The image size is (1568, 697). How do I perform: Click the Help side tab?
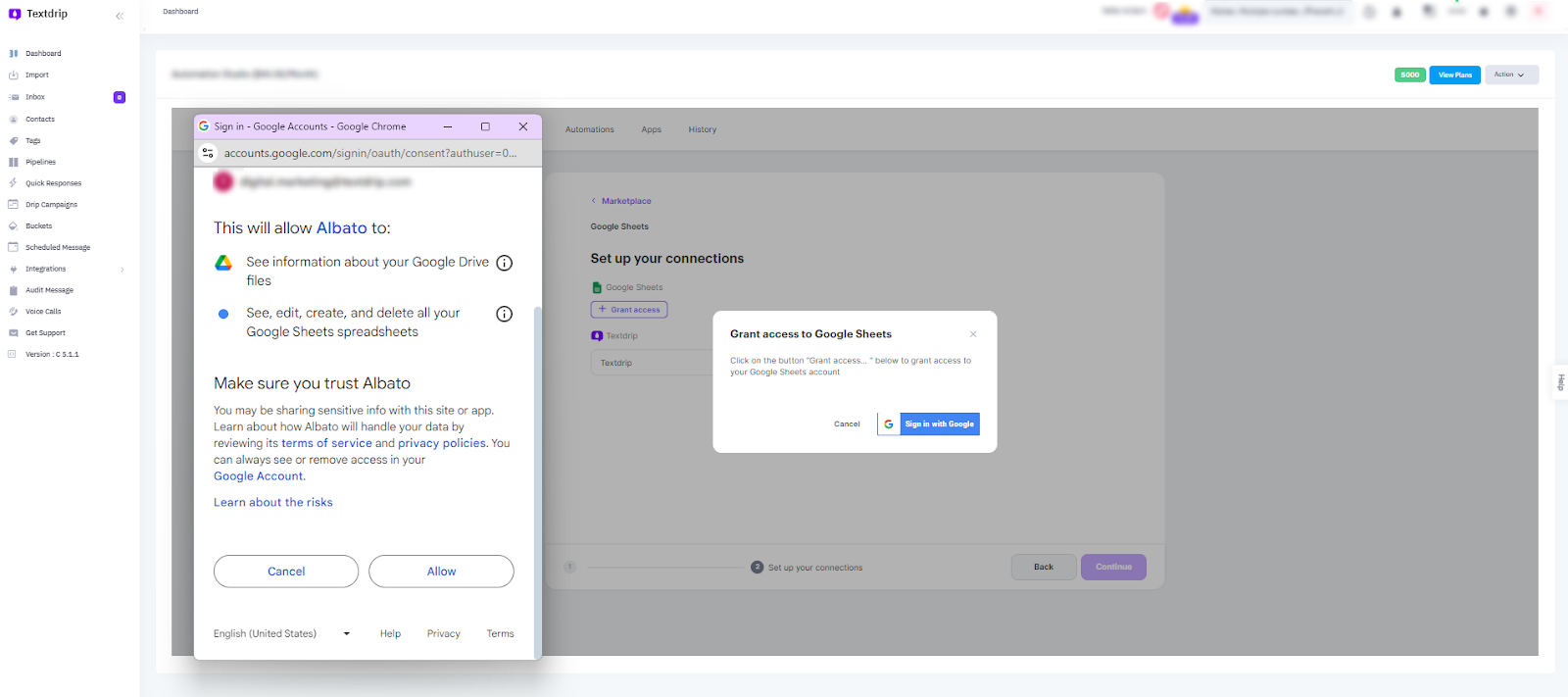[1560, 381]
